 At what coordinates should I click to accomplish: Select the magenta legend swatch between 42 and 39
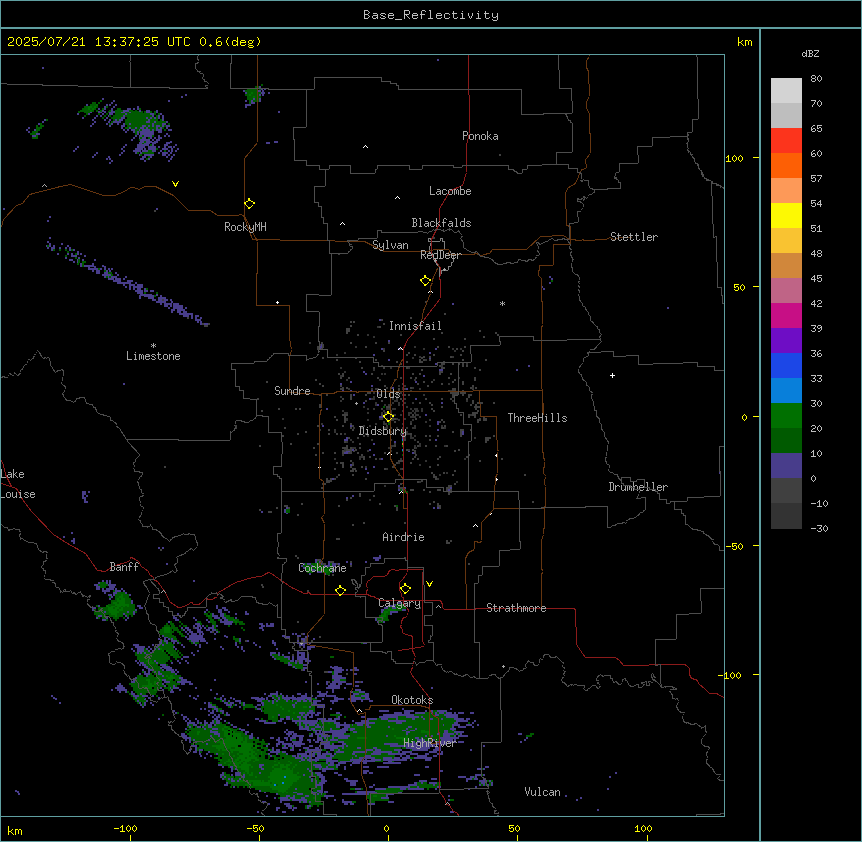pos(786,315)
